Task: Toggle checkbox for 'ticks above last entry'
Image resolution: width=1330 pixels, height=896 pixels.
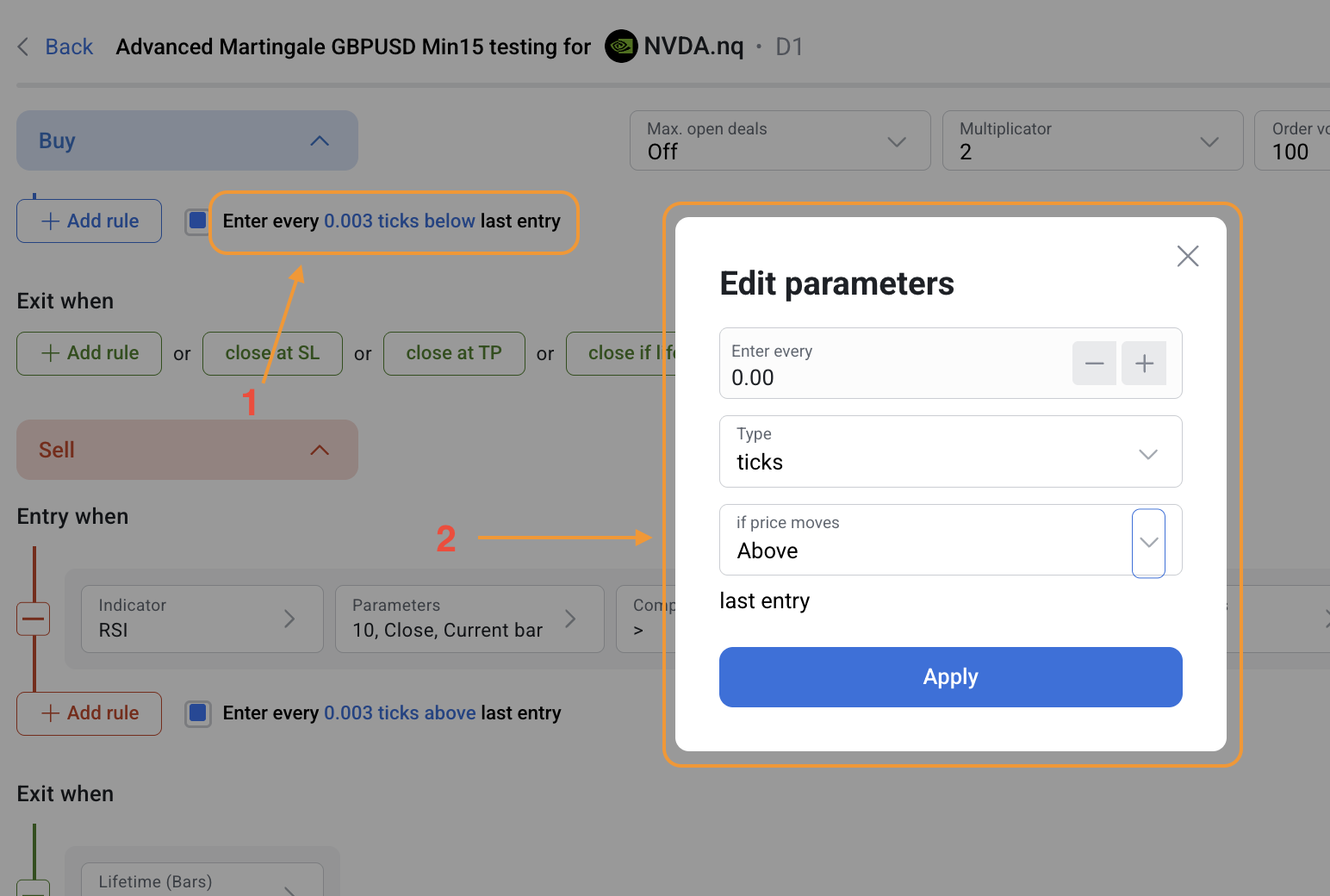Action: pyautogui.click(x=198, y=713)
